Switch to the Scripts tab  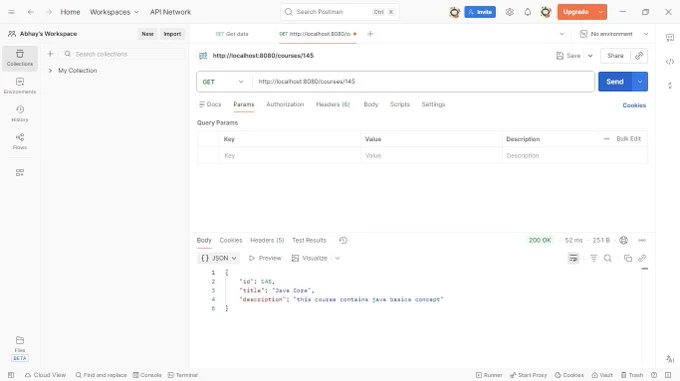tap(399, 104)
